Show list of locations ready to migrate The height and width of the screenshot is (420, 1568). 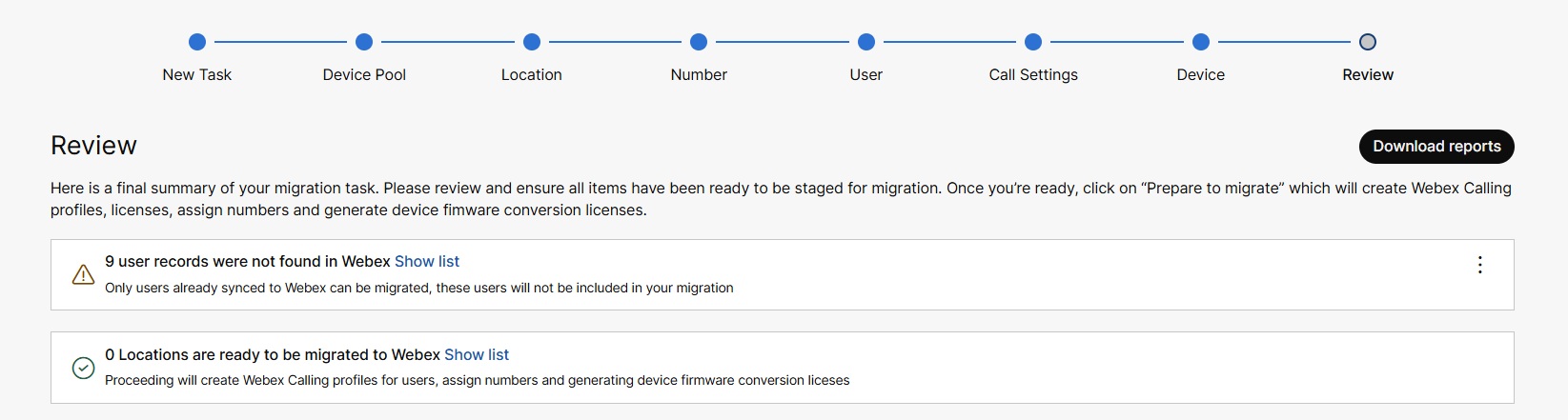tap(477, 355)
